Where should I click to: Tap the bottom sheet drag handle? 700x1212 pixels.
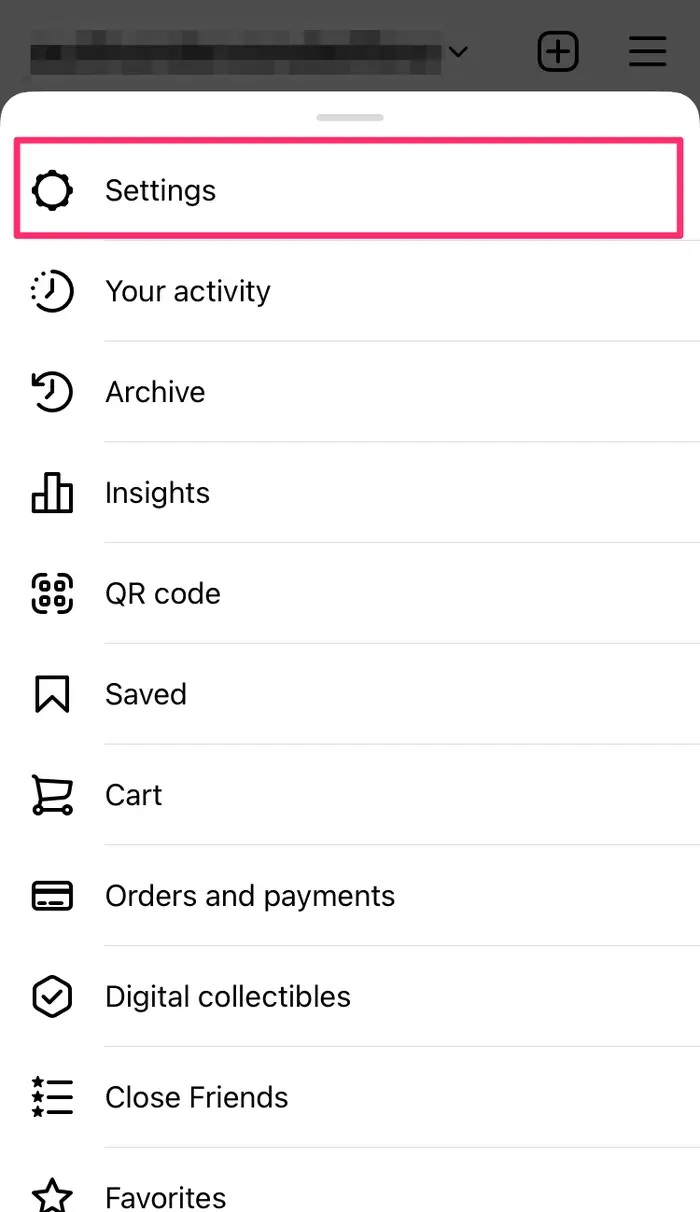[x=350, y=117]
